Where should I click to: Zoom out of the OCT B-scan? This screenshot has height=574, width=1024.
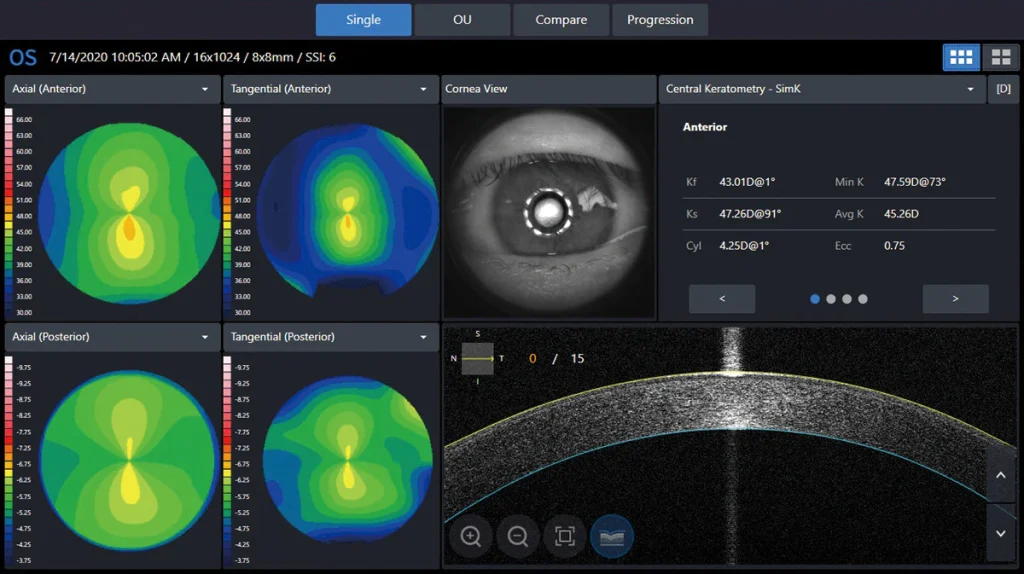click(518, 537)
